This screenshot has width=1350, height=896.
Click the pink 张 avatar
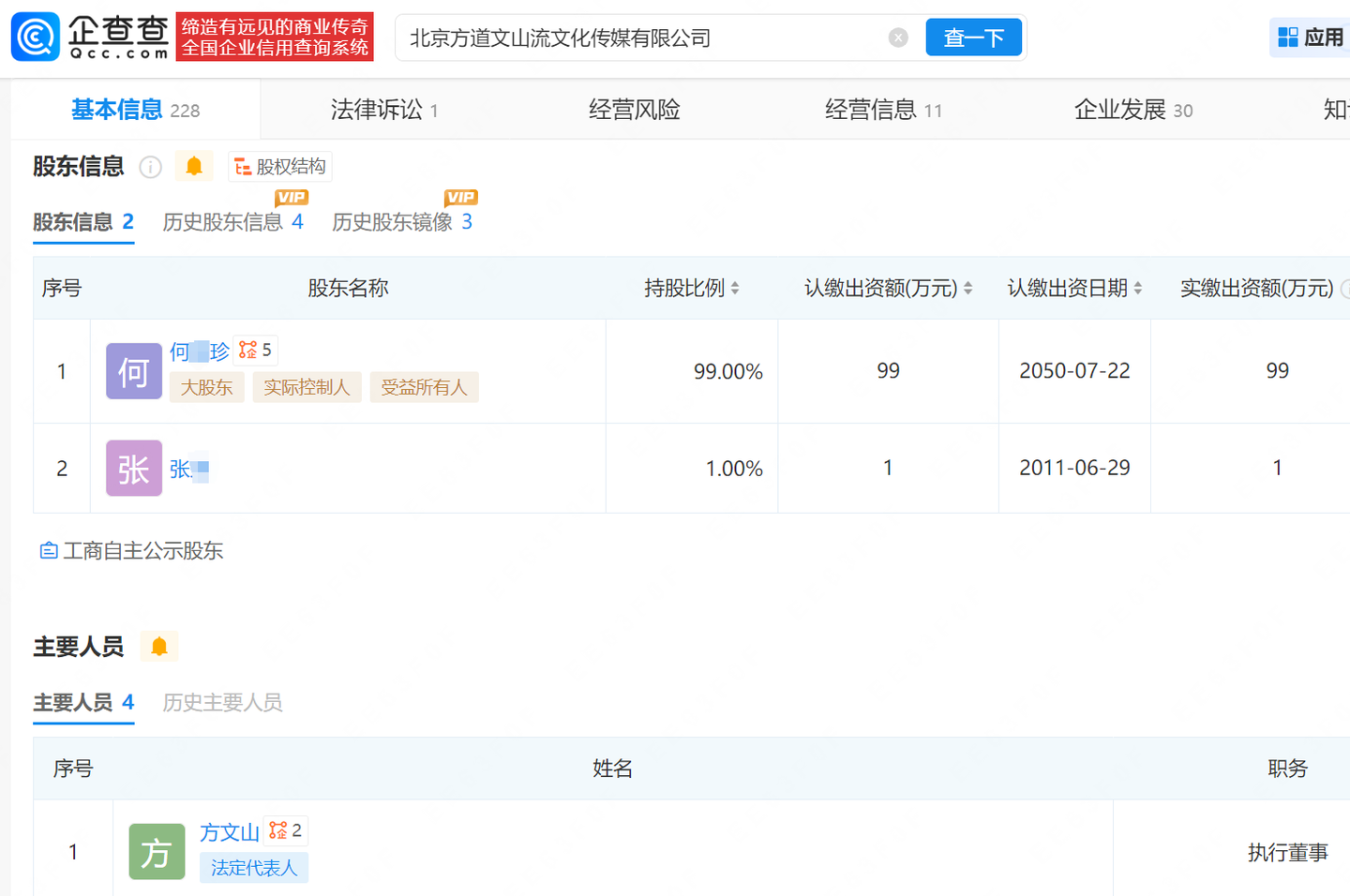[134, 468]
